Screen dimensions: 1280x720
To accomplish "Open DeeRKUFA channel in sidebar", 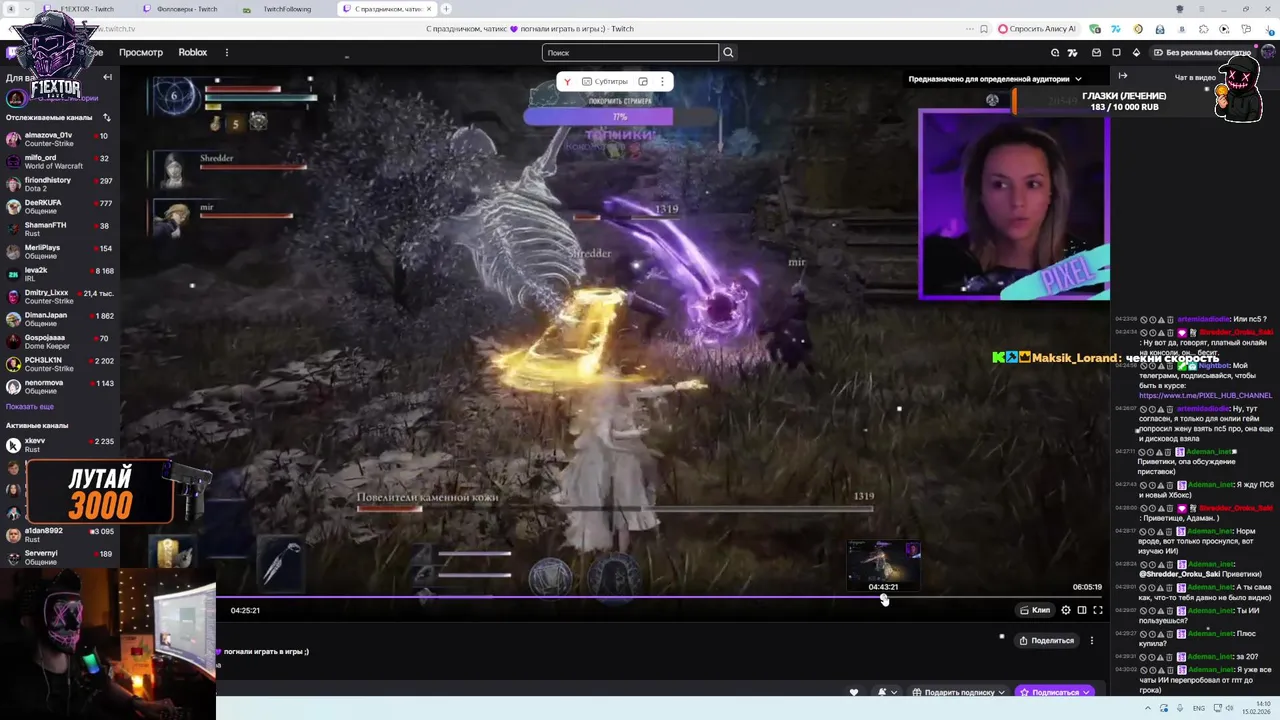I will [60, 207].
